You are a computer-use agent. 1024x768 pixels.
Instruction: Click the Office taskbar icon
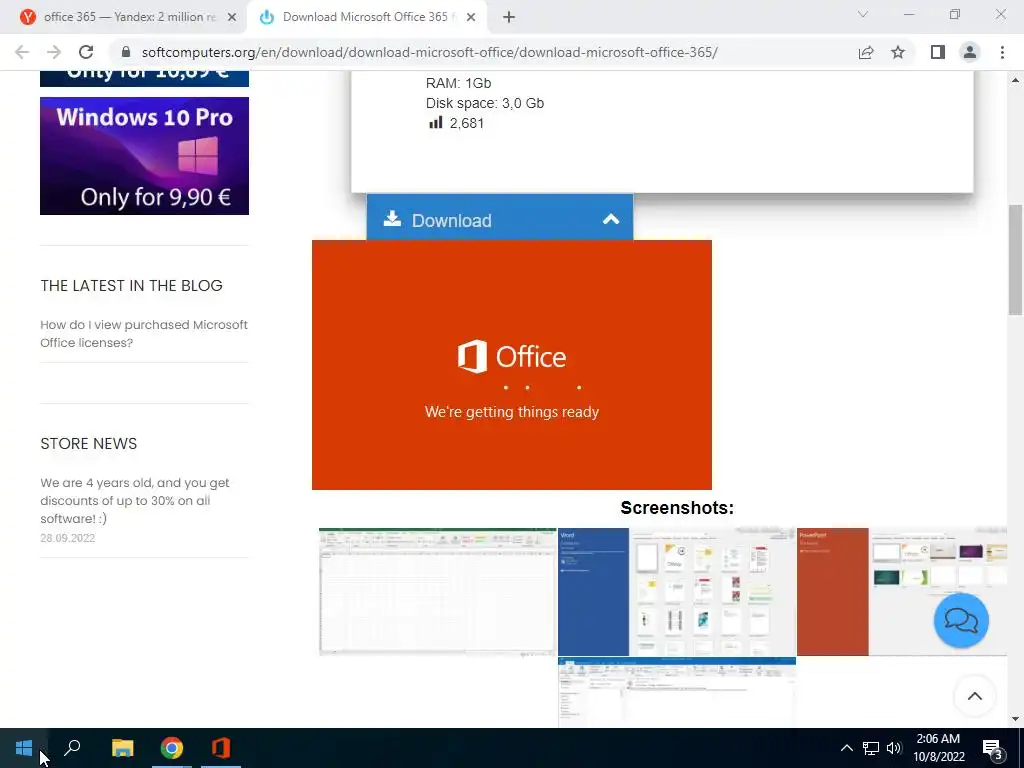[221, 748]
